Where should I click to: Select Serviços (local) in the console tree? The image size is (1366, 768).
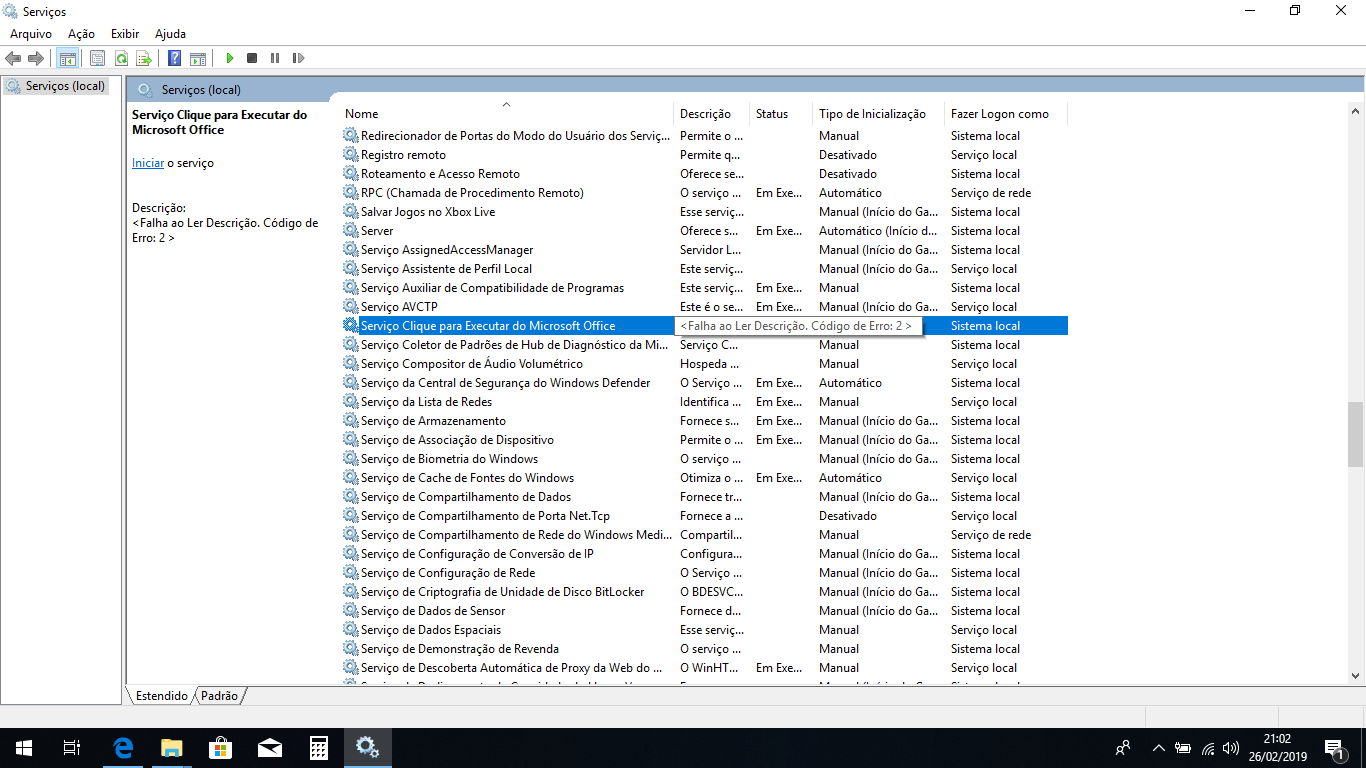[x=56, y=86]
